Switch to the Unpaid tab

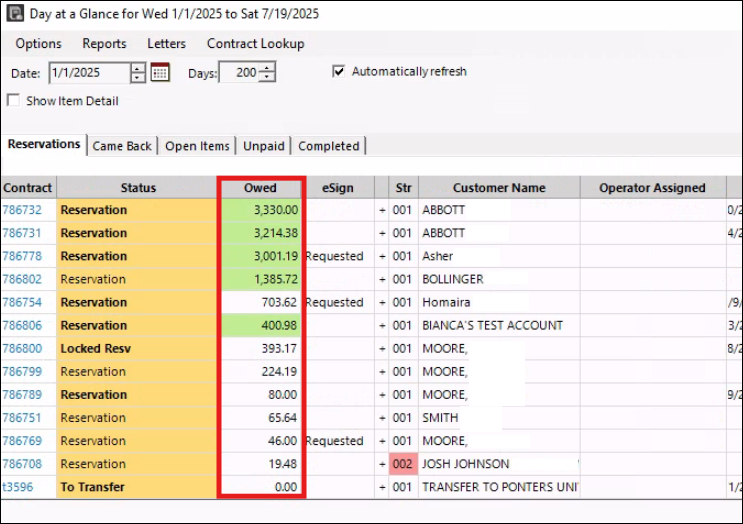[264, 146]
